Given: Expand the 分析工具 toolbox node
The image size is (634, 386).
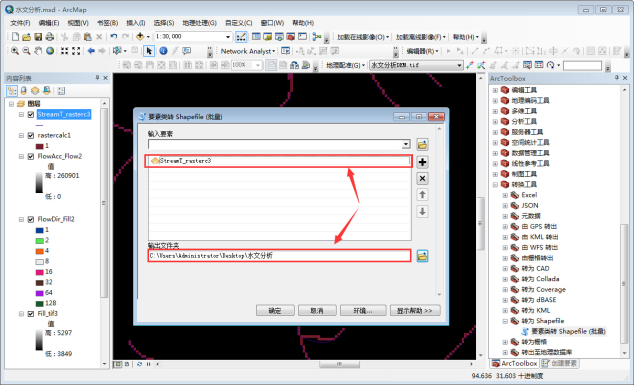Looking at the screenshot, I should (495, 122).
